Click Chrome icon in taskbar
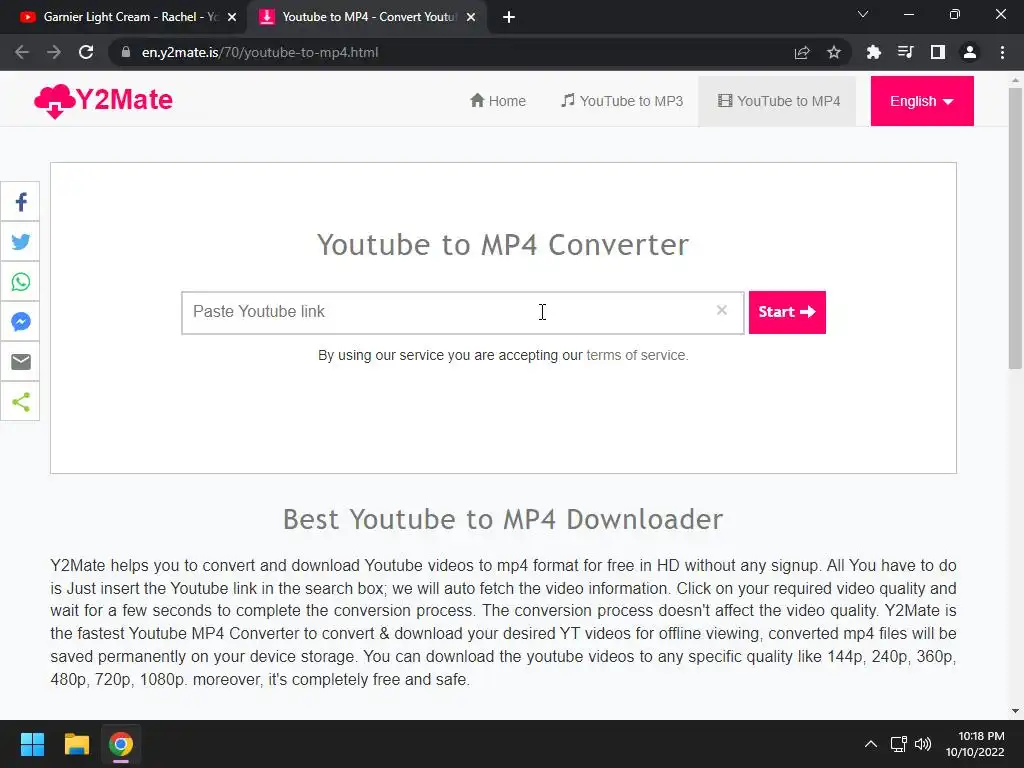 [121, 744]
